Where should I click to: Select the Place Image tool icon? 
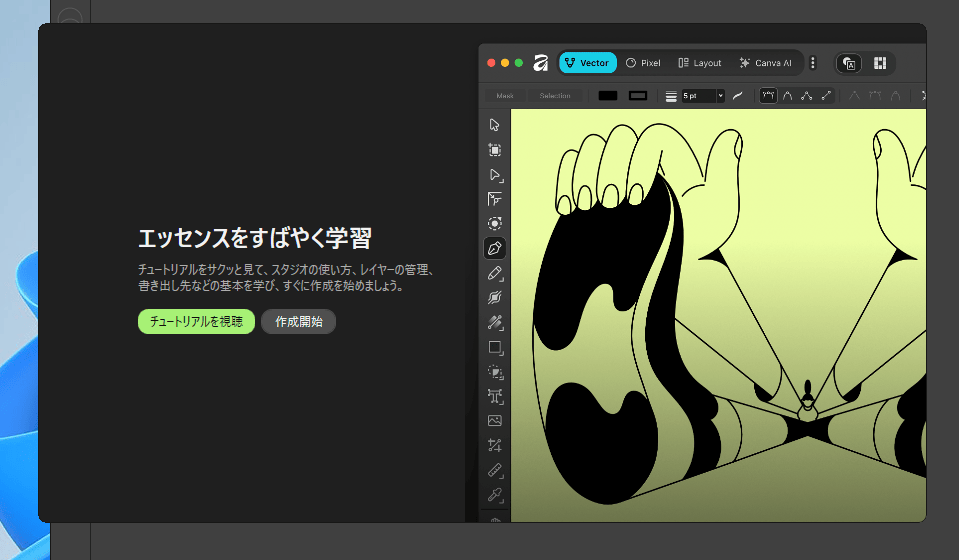pyautogui.click(x=494, y=421)
